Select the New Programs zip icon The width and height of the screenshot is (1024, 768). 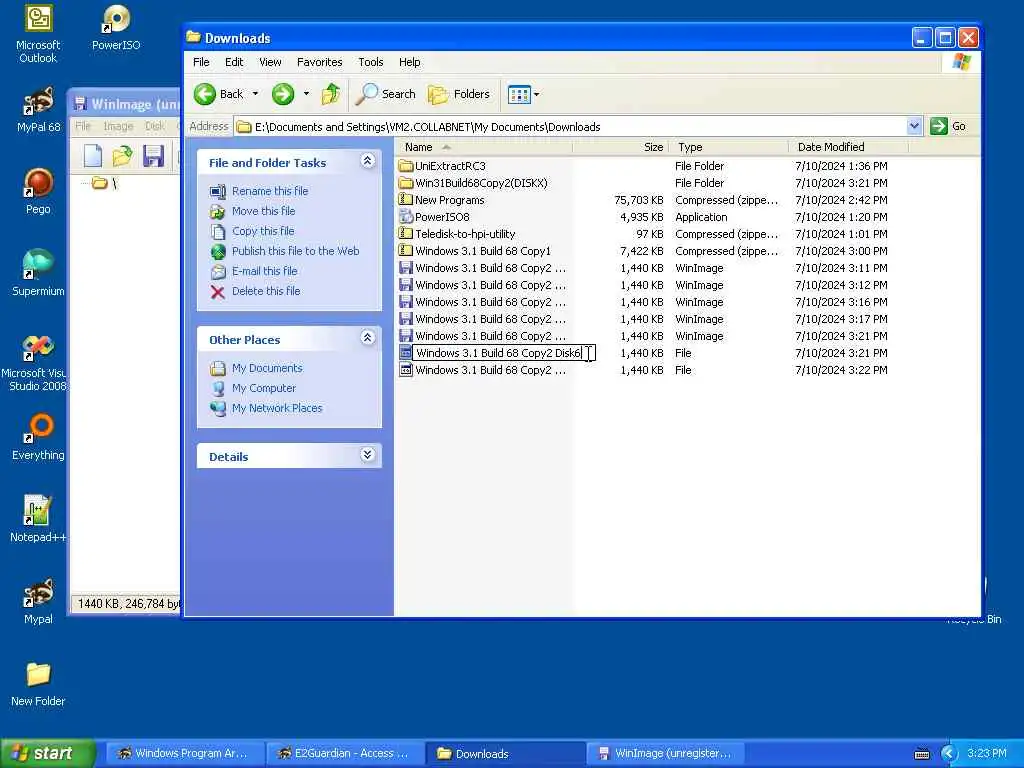pyautogui.click(x=406, y=199)
